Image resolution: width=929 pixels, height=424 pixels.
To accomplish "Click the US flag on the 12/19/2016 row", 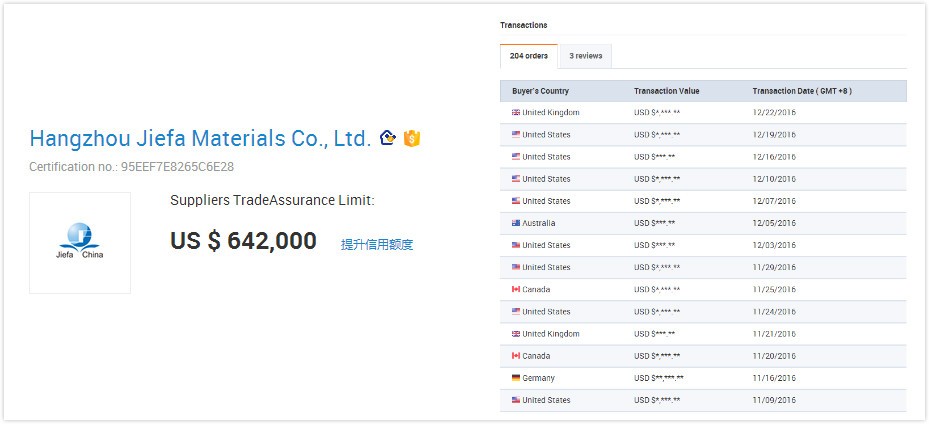I will (x=516, y=135).
